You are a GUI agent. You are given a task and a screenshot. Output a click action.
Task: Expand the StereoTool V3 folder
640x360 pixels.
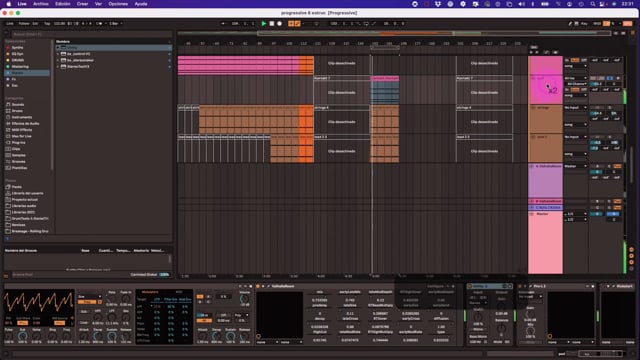tap(58, 67)
